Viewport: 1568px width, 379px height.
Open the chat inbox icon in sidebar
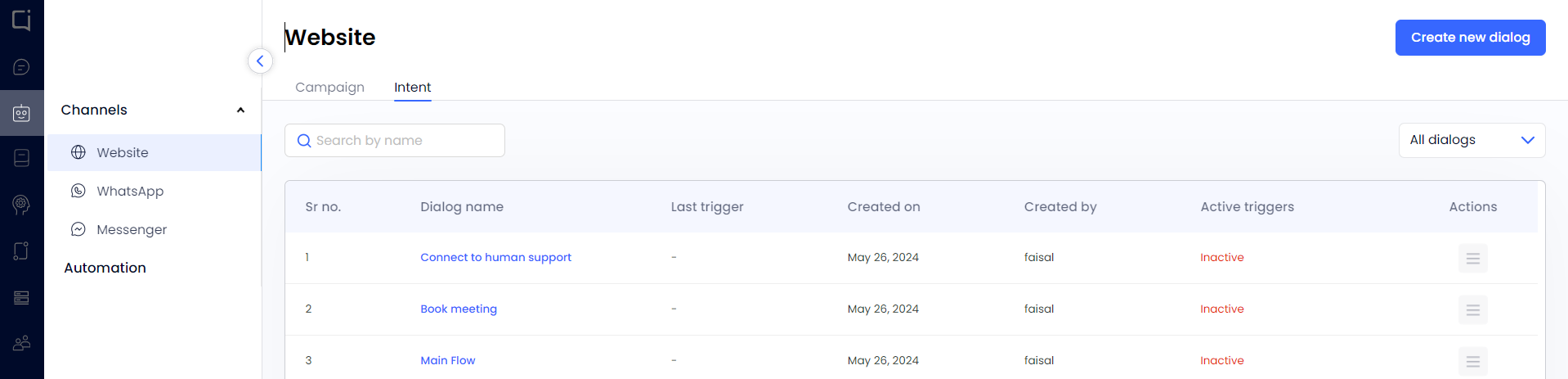(22, 67)
